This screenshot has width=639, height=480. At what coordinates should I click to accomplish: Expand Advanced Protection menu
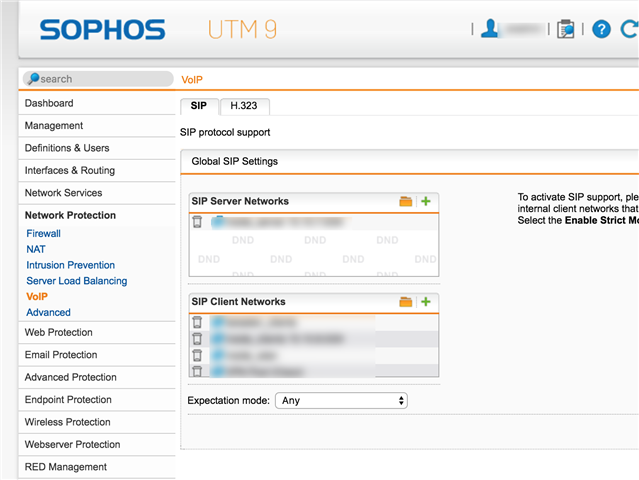(x=97, y=377)
